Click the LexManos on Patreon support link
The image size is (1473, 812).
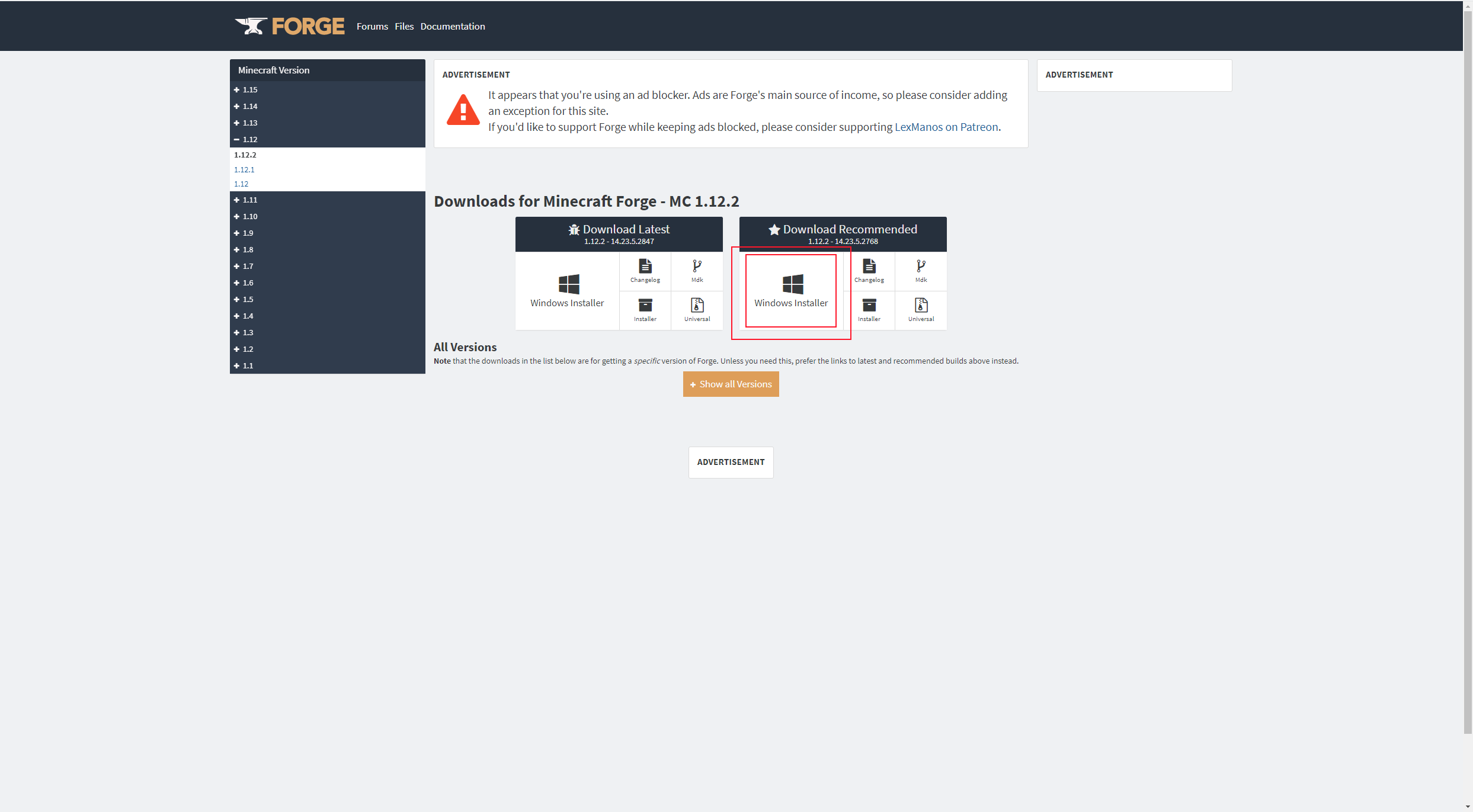(x=945, y=126)
